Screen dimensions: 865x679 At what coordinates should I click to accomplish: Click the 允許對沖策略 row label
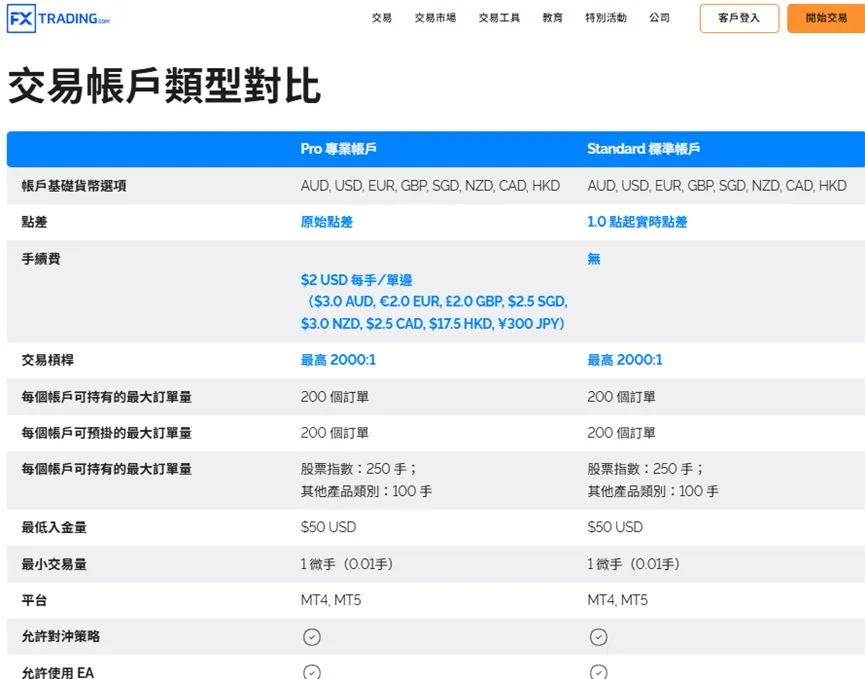point(61,637)
